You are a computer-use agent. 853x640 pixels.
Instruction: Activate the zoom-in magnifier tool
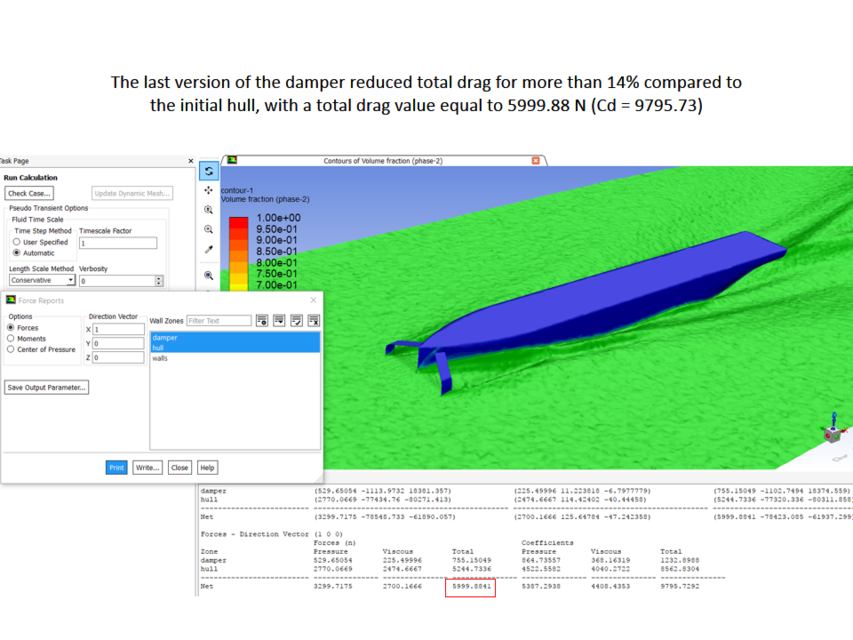(208, 208)
